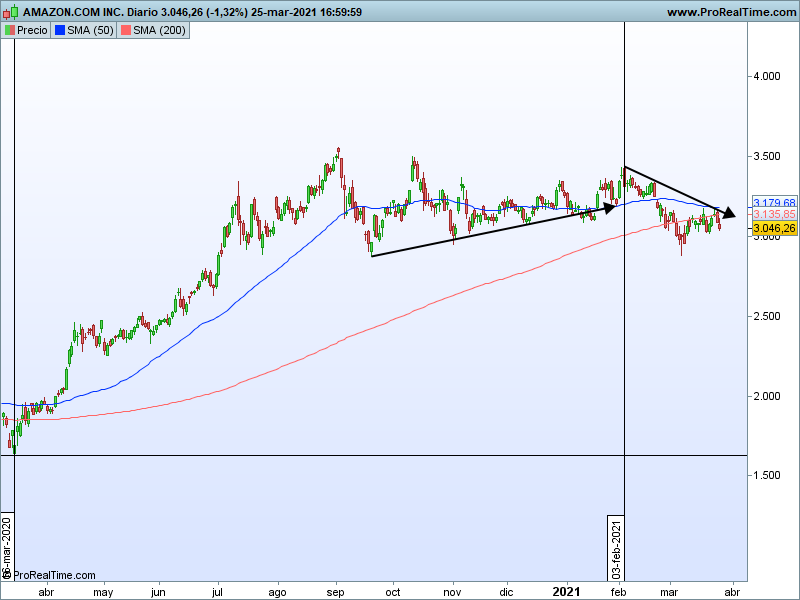800x600 pixels.
Task: Select the SMA (50) legend button
Action: tap(84, 30)
